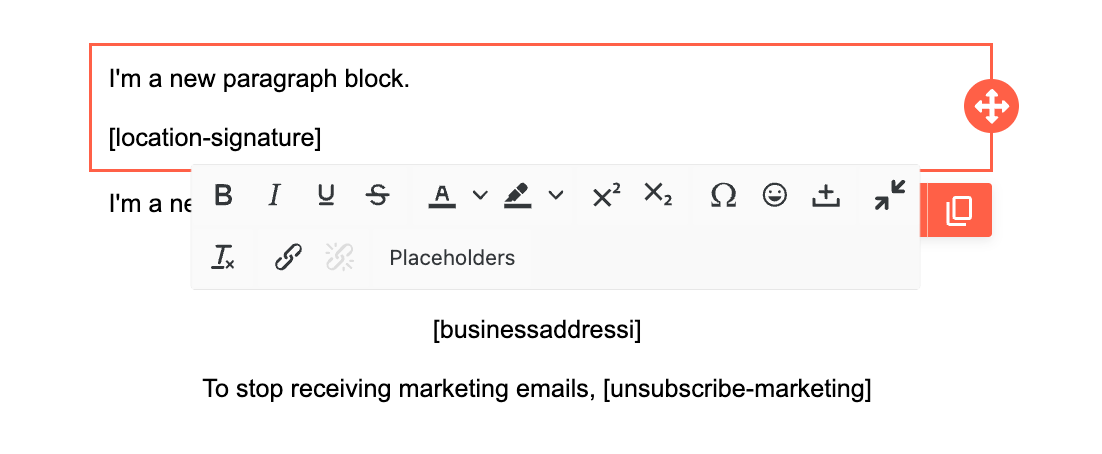The image size is (1102, 454).
Task: Toggle italic text style
Action: (274, 195)
